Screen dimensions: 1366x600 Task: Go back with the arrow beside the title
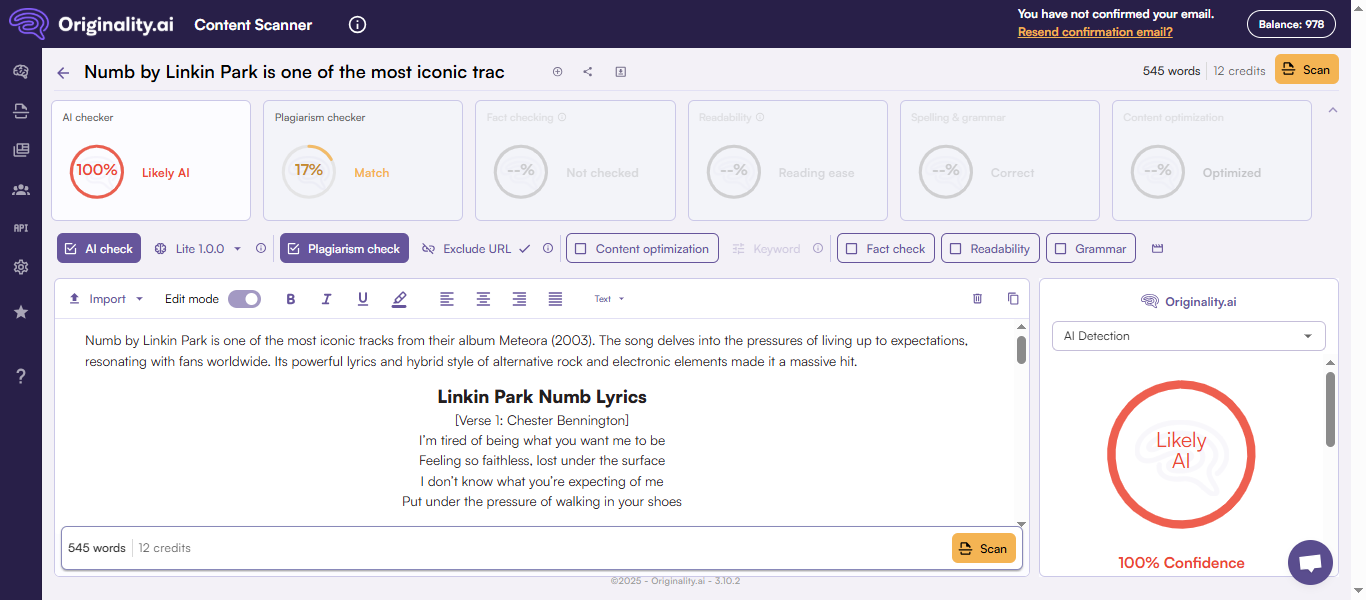tap(64, 72)
